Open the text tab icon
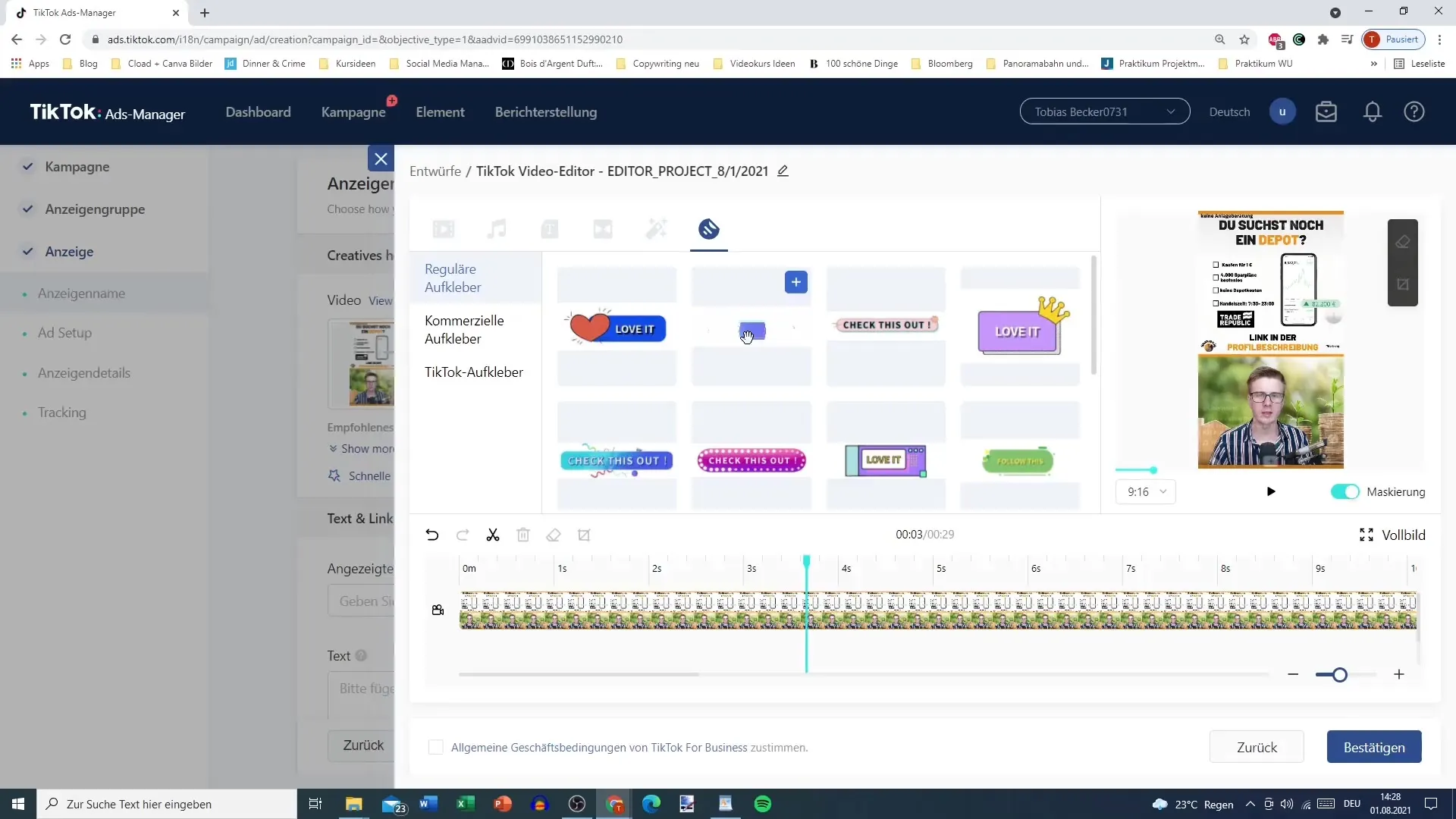Image resolution: width=1456 pixels, height=819 pixels. pyautogui.click(x=550, y=229)
